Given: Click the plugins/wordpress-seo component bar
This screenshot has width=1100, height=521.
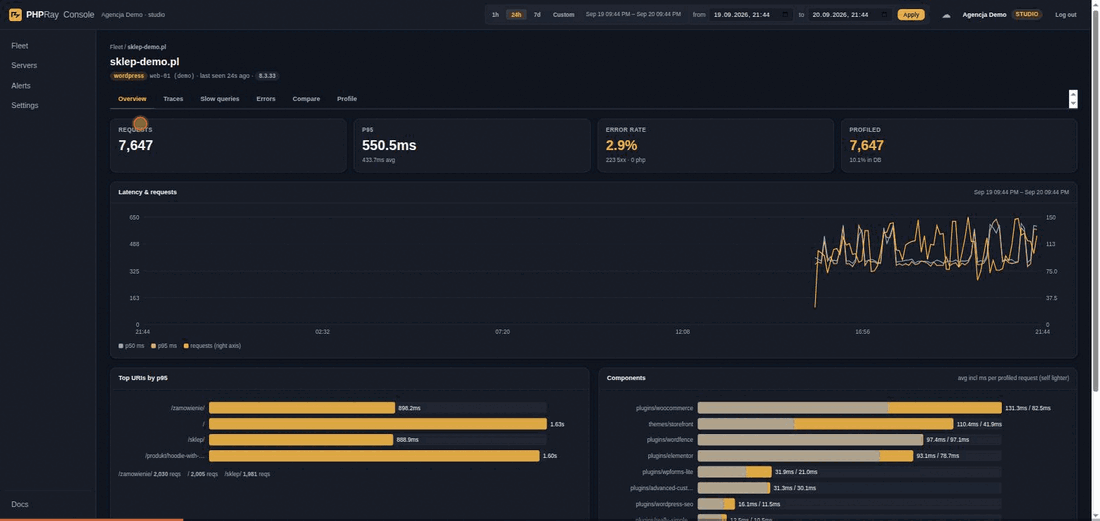Looking at the screenshot, I should point(716,504).
